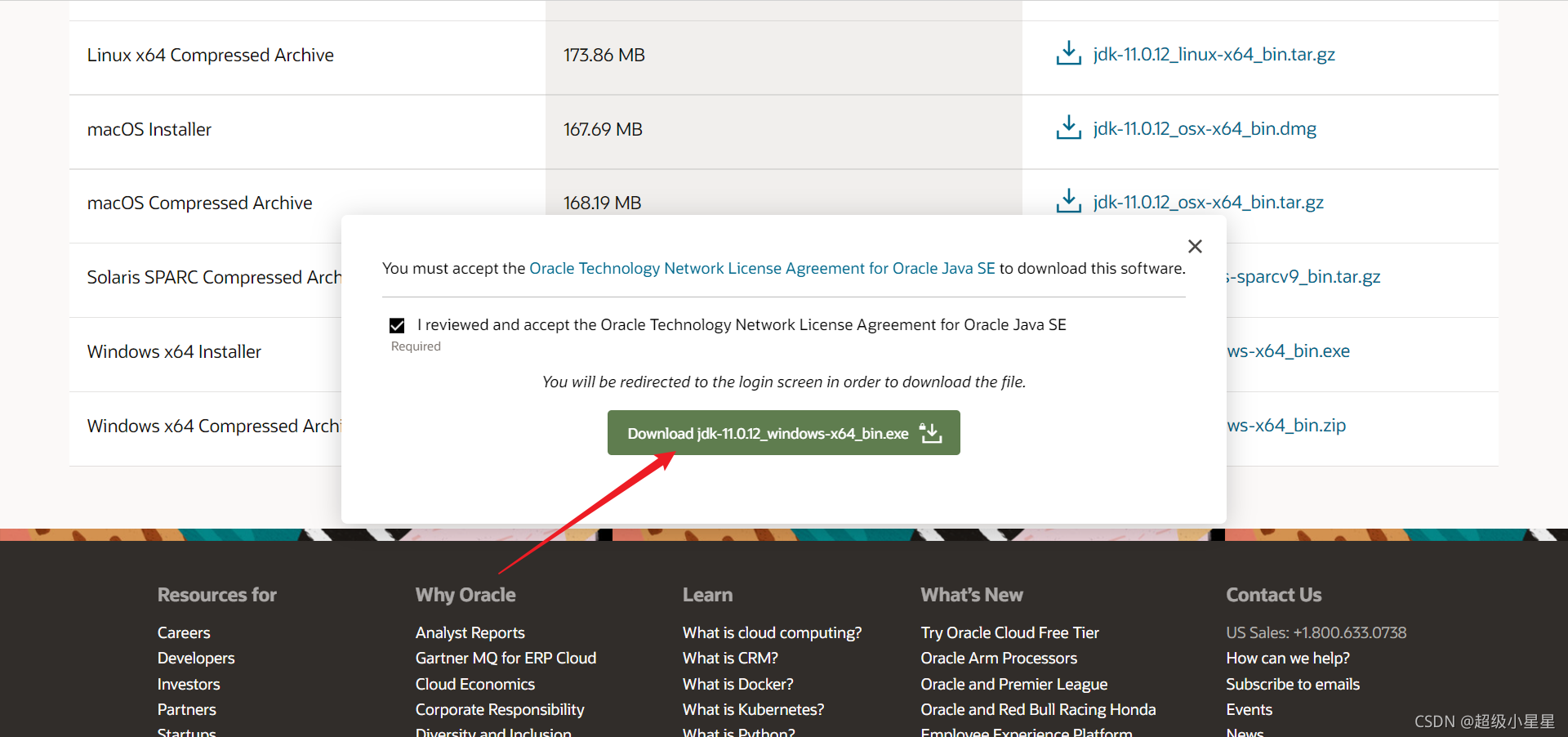This screenshot has height=737, width=1568.
Task: Open jdk-11.0.12_osx-x64_bin.dmg link
Action: (x=1205, y=128)
